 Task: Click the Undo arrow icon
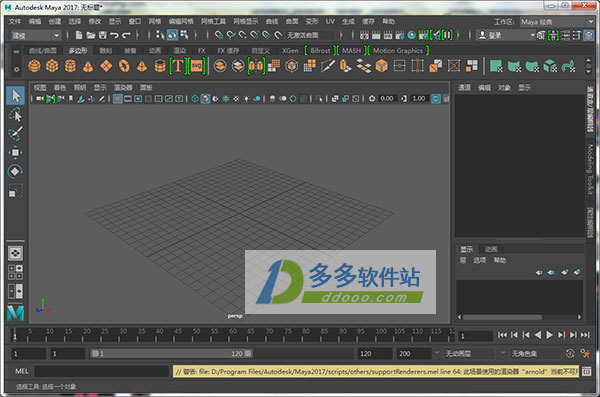click(114, 35)
